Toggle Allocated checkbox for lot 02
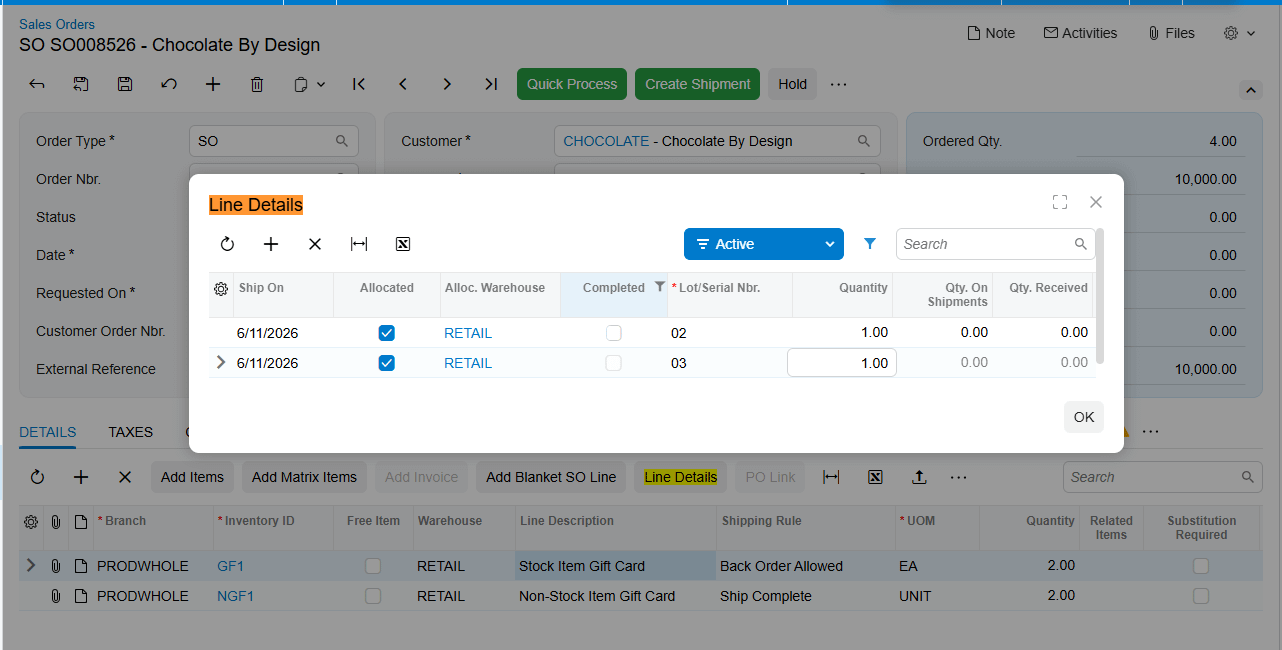This screenshot has width=1282, height=650. (387, 333)
